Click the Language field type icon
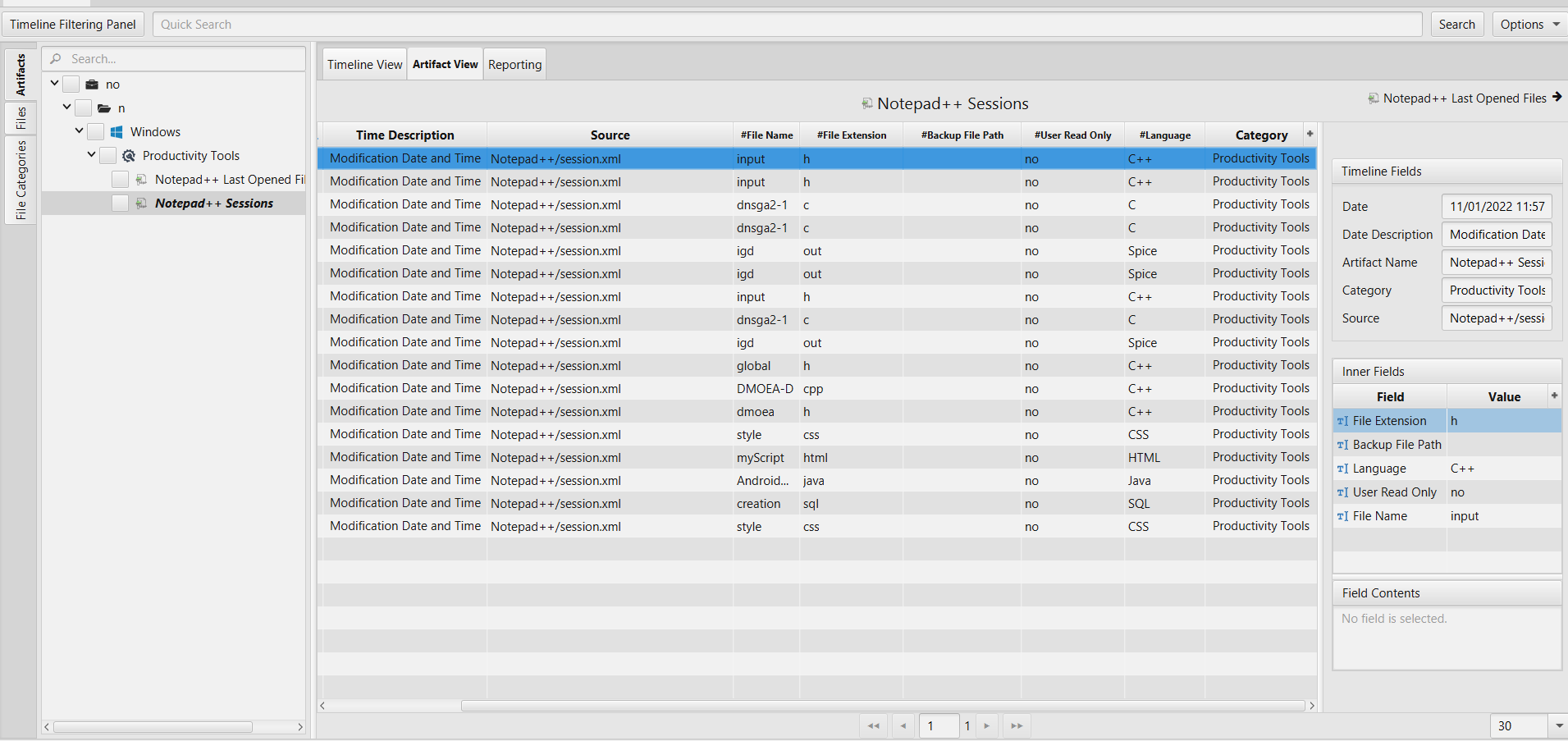 tap(1342, 469)
